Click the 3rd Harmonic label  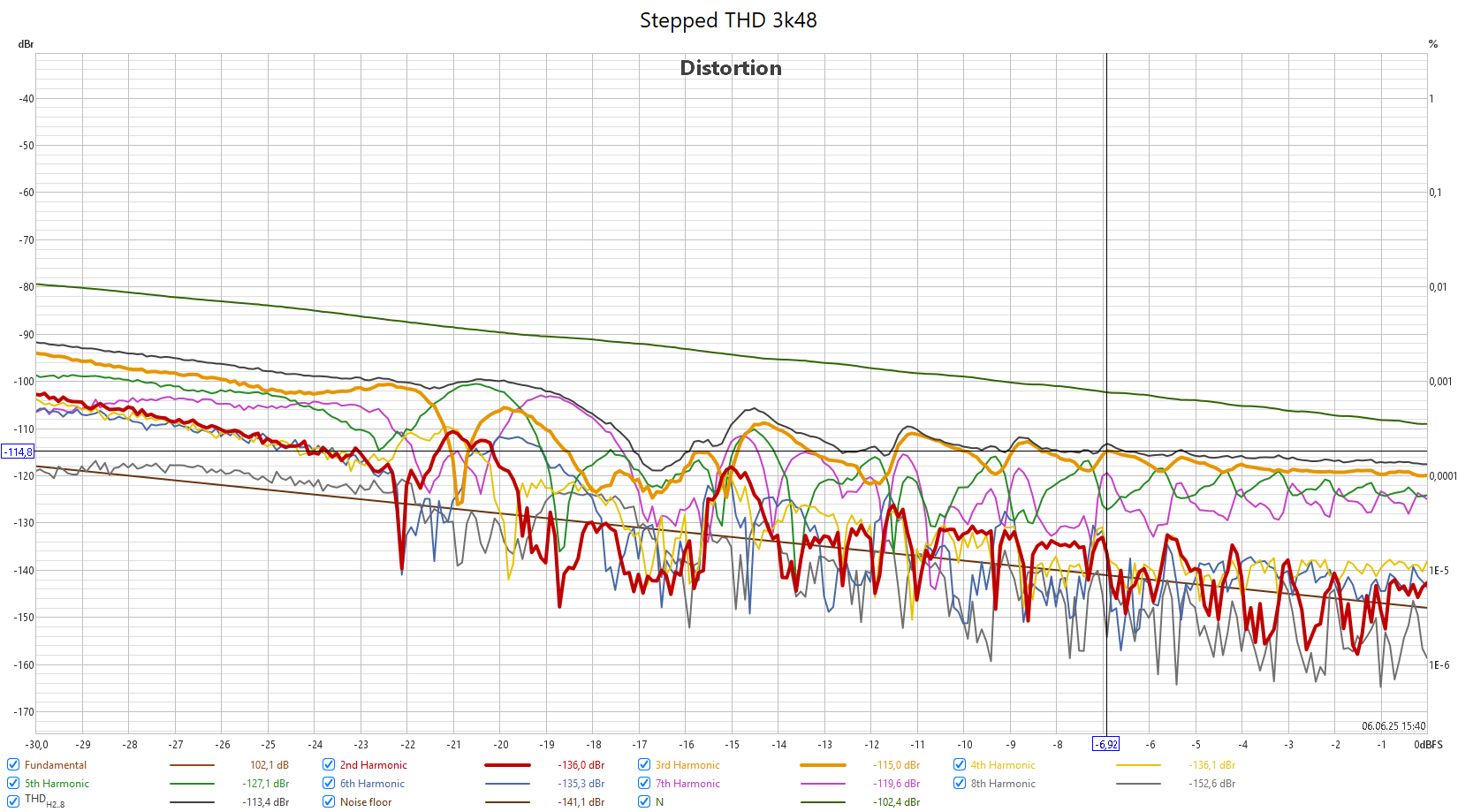pos(687,765)
